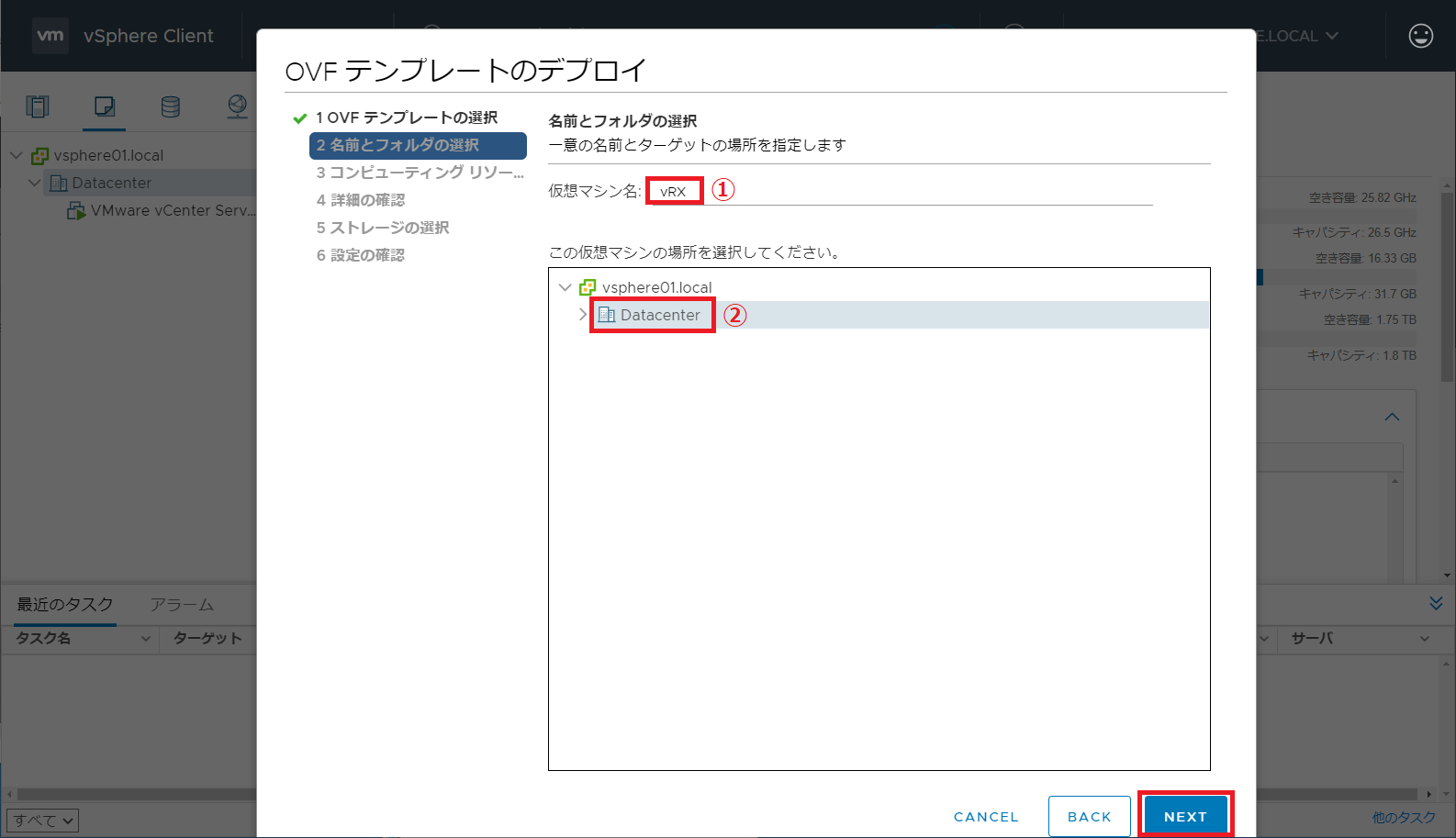Open VMs and Templates view icon
The image size is (1456, 838).
coord(105,106)
